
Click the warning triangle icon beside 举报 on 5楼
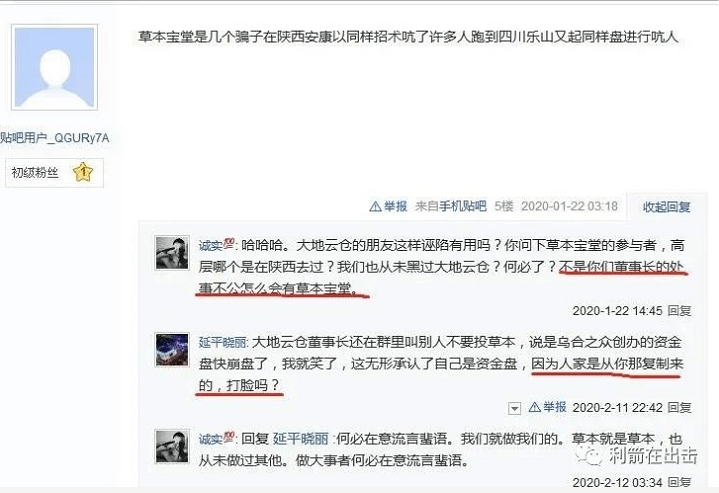coord(376,207)
